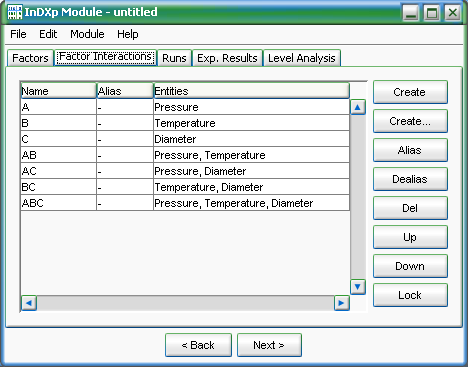The image size is (468, 367).
Task: Click the Create button
Action: click(x=410, y=92)
